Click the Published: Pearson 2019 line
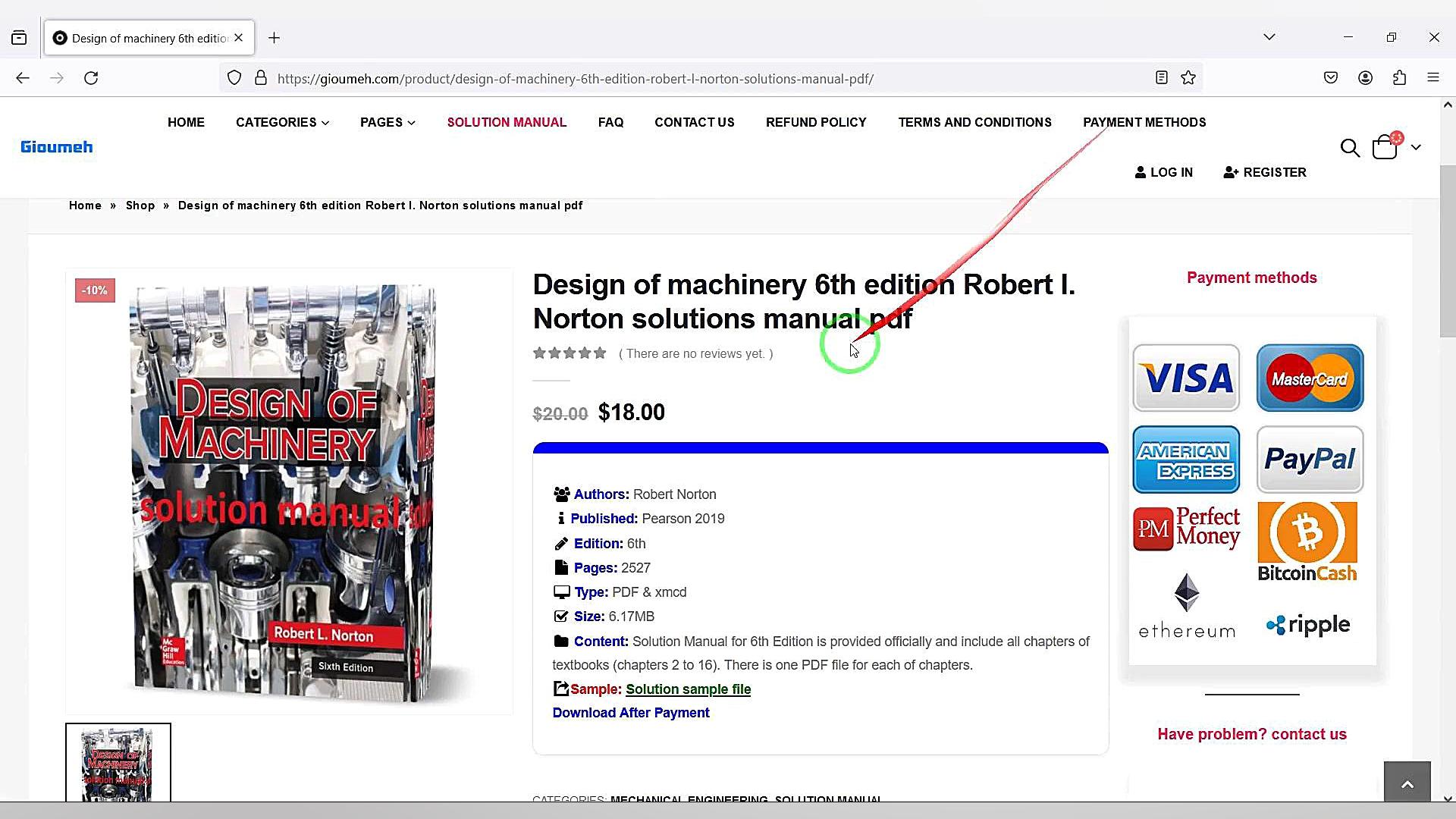This screenshot has width=1456, height=819. pyautogui.click(x=640, y=519)
